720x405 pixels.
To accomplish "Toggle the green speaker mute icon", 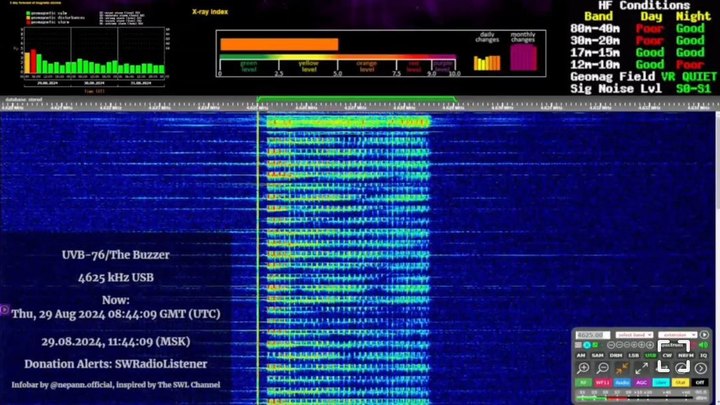I will pyautogui.click(x=704, y=345).
